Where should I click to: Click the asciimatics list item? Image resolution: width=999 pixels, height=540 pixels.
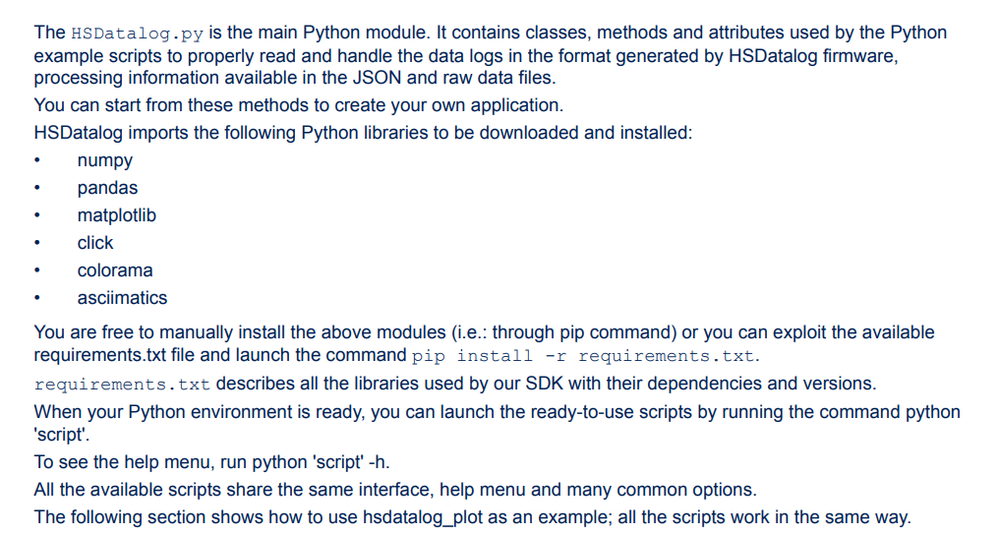coord(122,297)
